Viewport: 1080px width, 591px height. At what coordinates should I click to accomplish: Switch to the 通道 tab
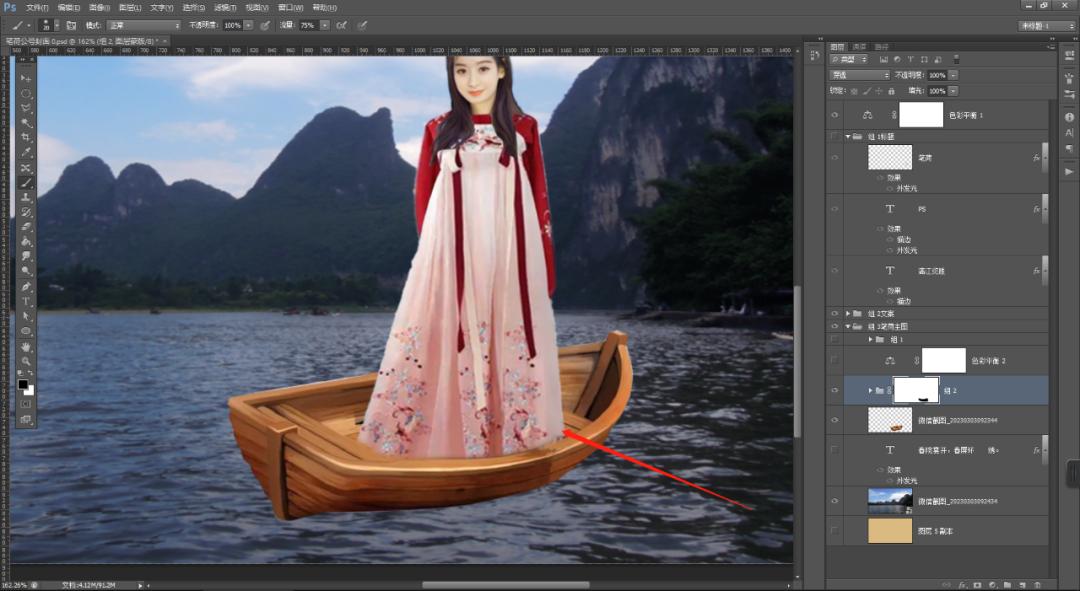[x=860, y=47]
